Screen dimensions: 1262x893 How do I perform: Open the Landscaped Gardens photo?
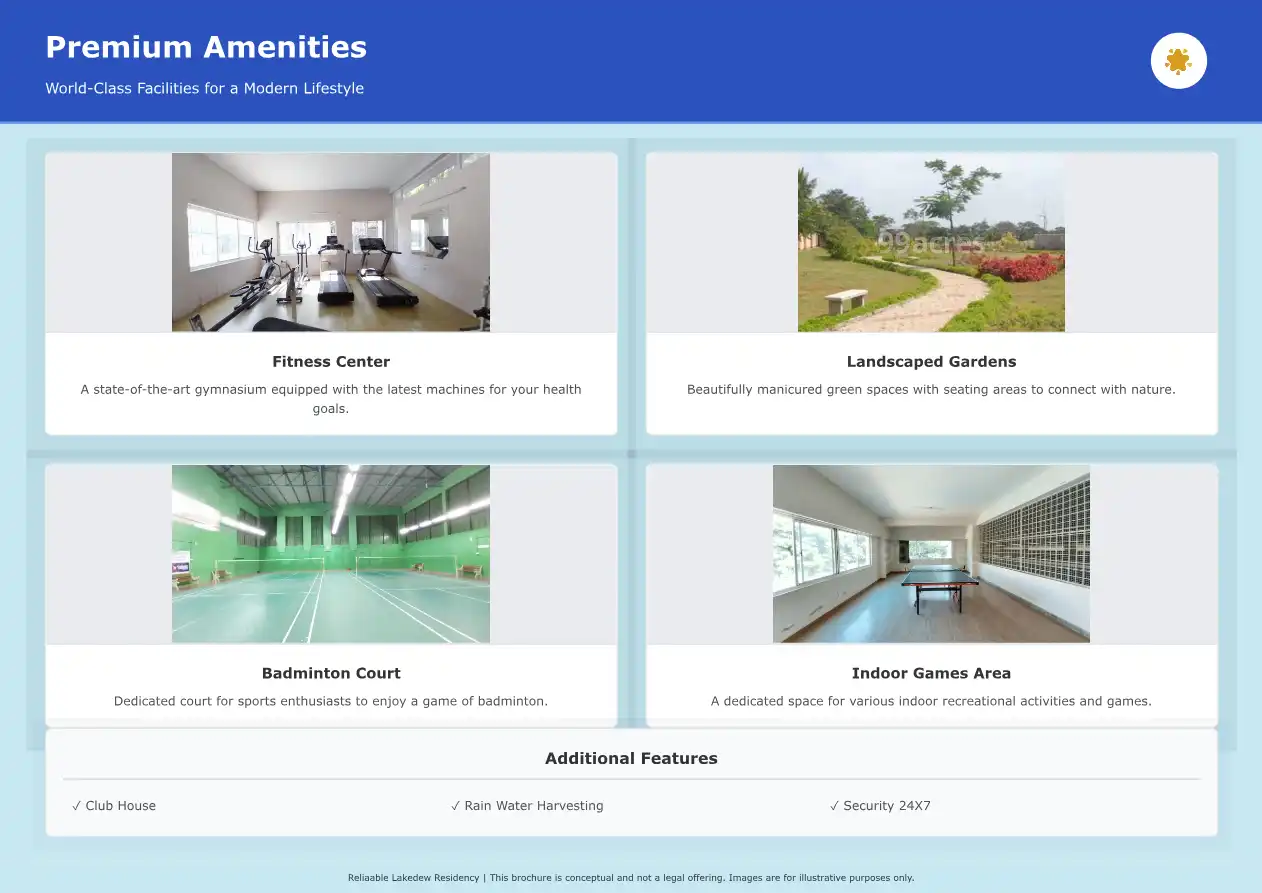pos(931,242)
